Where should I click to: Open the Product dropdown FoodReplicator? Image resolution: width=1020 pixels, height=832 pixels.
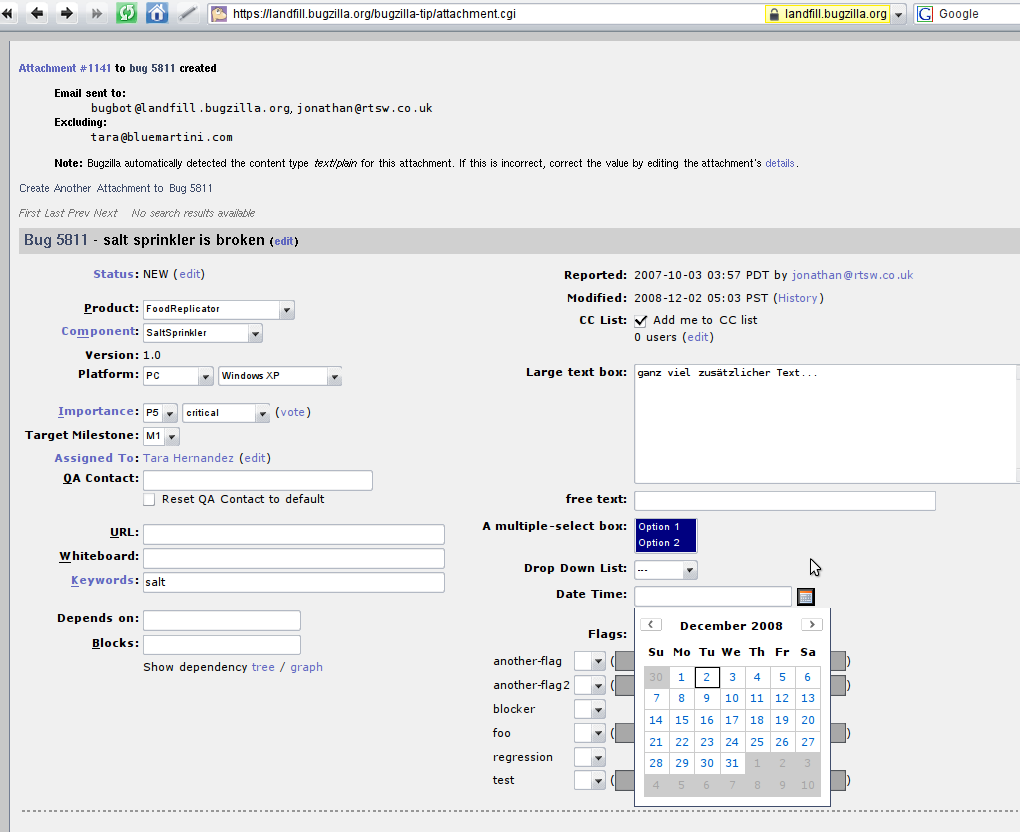pos(219,309)
